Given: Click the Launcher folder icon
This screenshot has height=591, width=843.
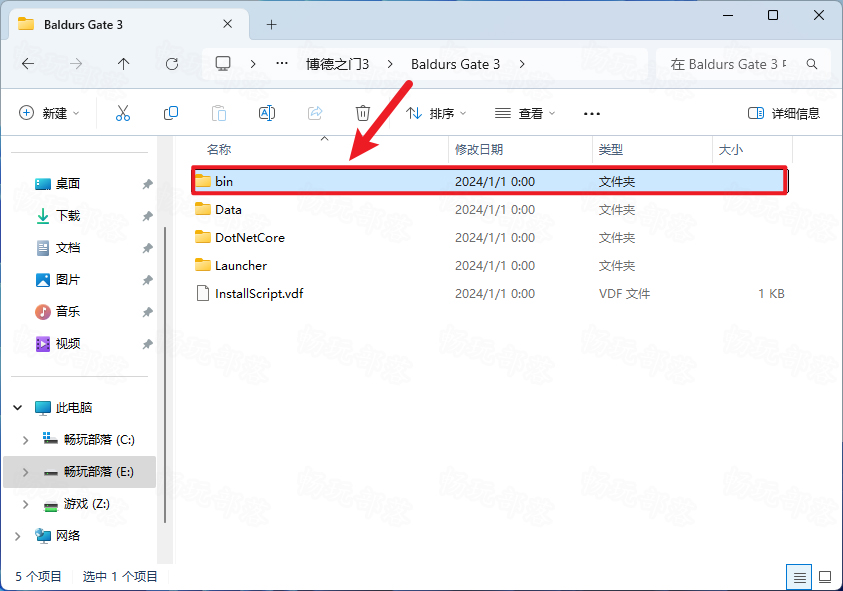Looking at the screenshot, I should (203, 265).
